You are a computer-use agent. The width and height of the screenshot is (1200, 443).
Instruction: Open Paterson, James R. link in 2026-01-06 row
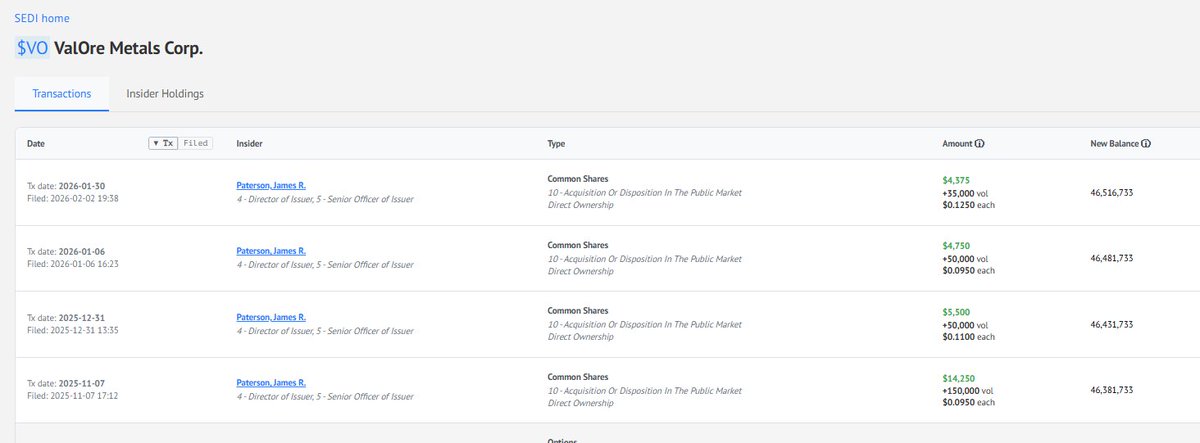[x=271, y=251]
